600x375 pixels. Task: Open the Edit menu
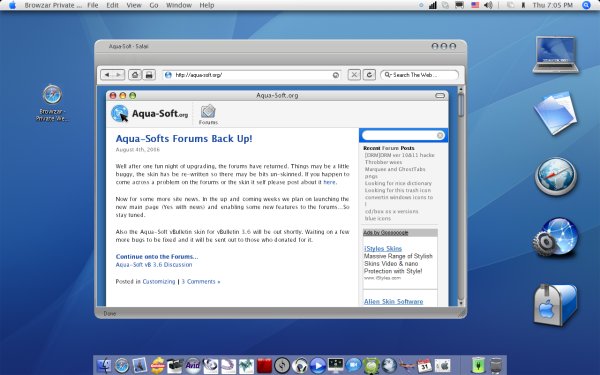point(112,5)
